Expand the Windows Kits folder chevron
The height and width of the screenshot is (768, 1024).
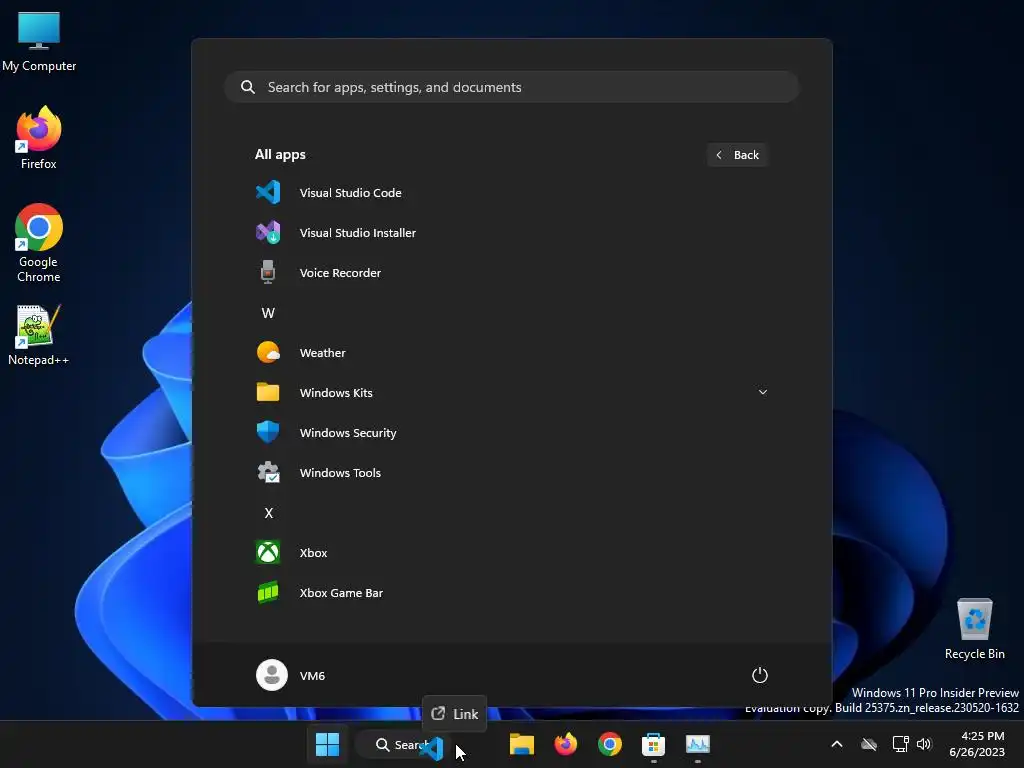[x=762, y=392]
